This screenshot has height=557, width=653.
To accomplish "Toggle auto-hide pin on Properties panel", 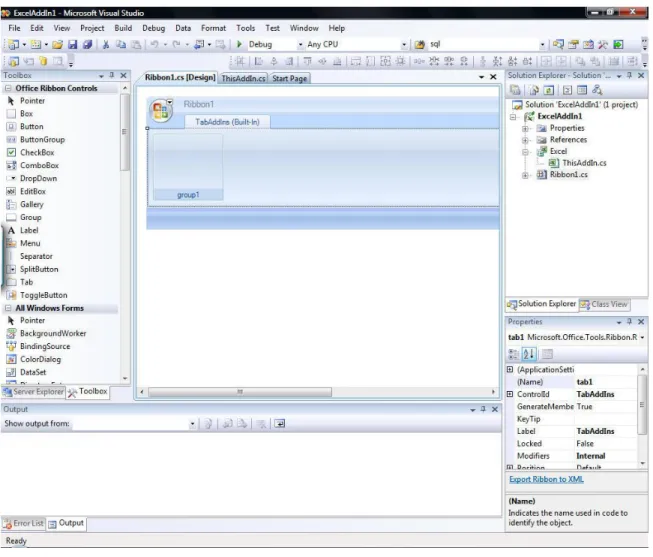I will (630, 322).
